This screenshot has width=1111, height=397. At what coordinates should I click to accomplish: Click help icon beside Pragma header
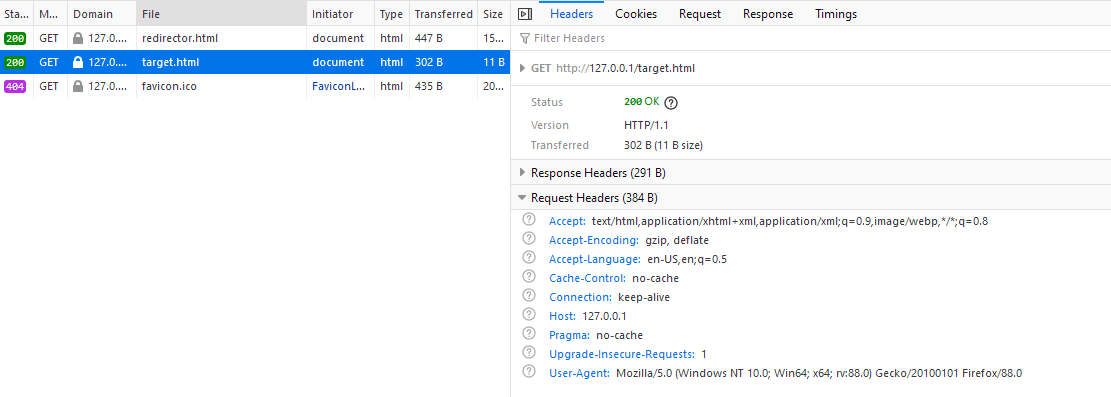coord(528,334)
